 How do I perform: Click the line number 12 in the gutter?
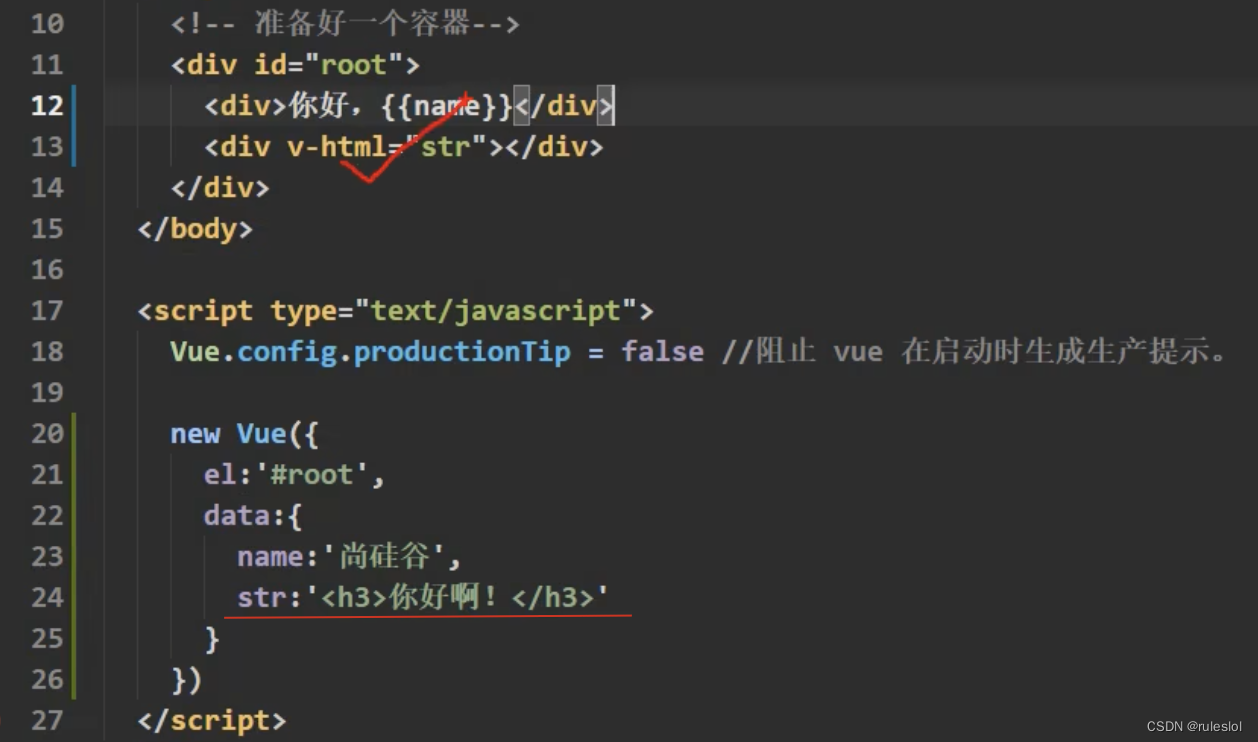[x=47, y=105]
